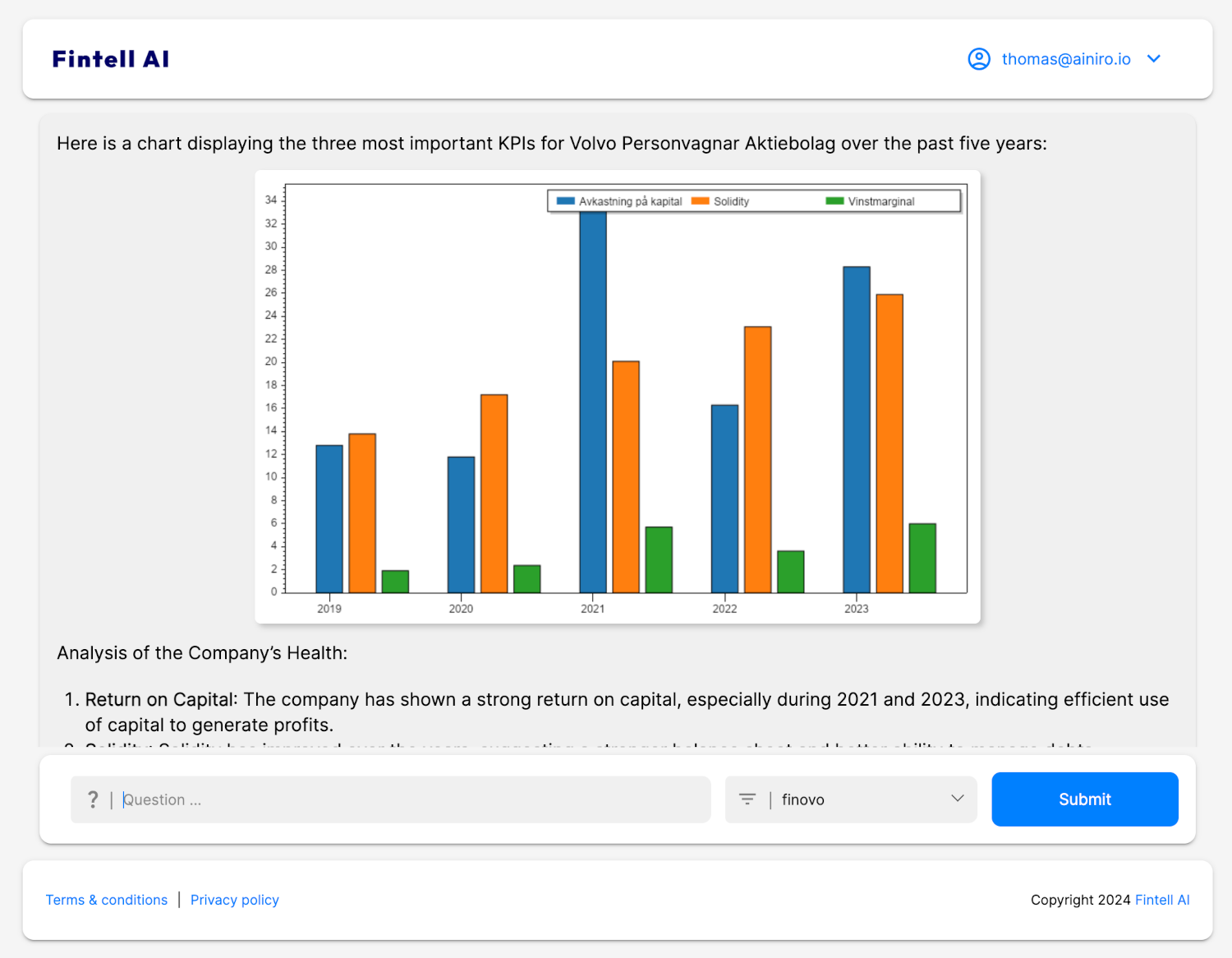1232x958 pixels.
Task: Click the user profile avatar icon
Action: click(x=978, y=59)
